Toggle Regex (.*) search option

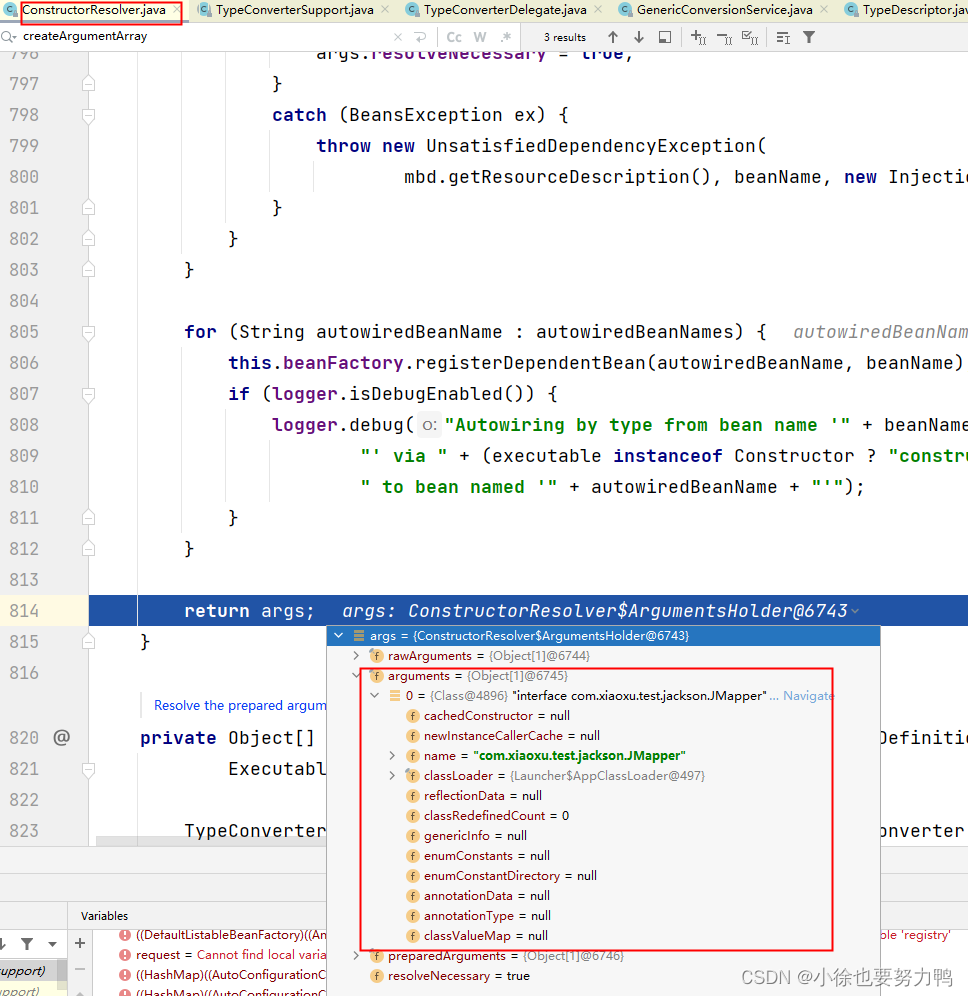click(x=506, y=37)
